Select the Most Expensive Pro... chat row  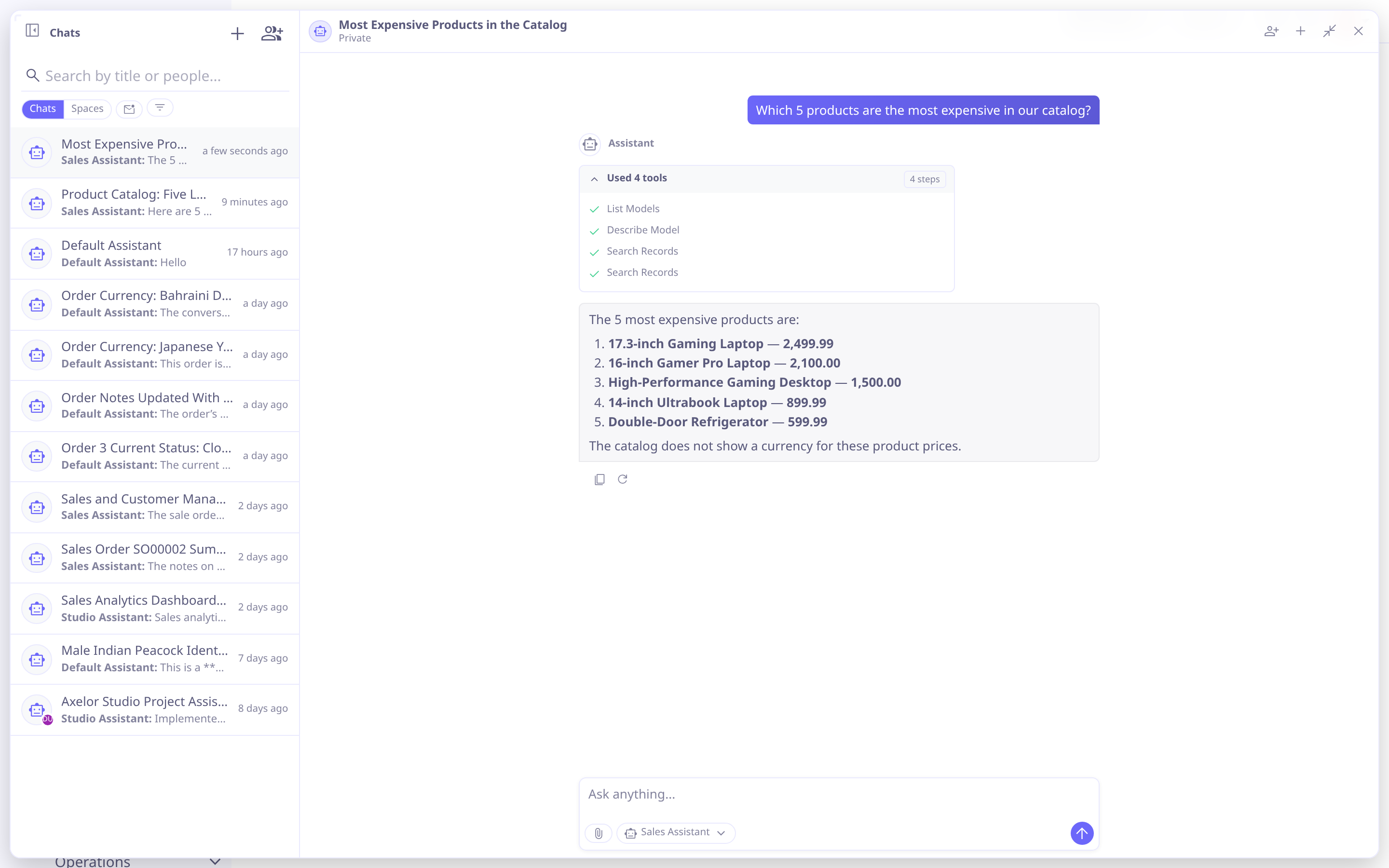point(154,152)
